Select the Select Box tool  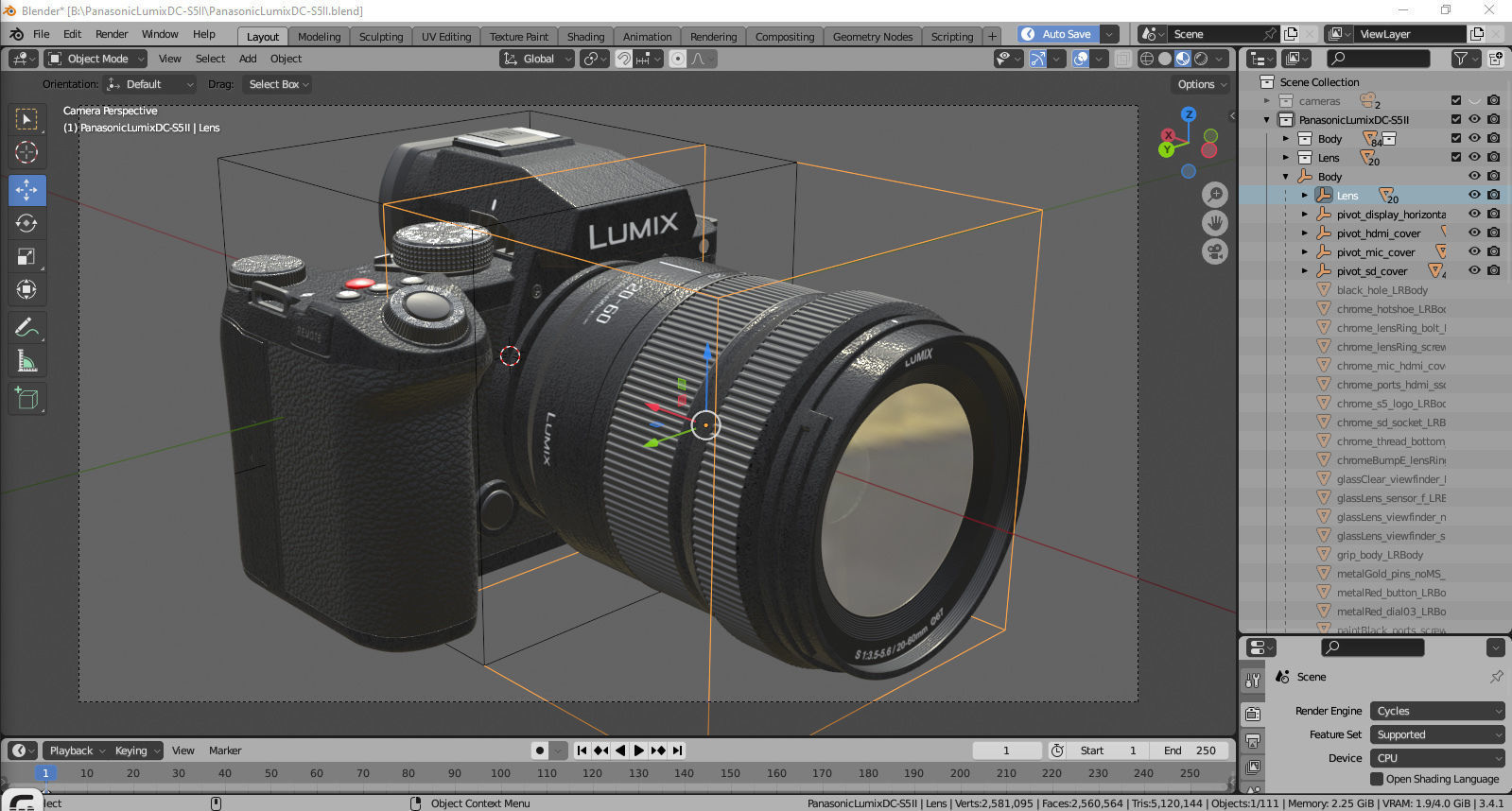(26, 119)
